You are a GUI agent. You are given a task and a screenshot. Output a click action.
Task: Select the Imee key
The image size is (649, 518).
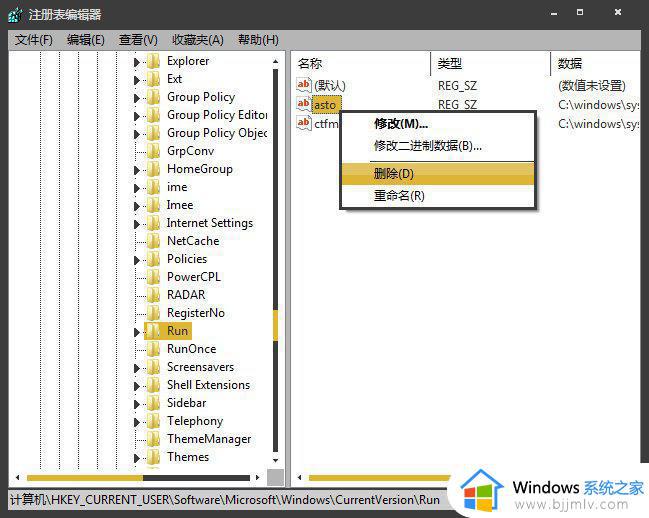180,205
